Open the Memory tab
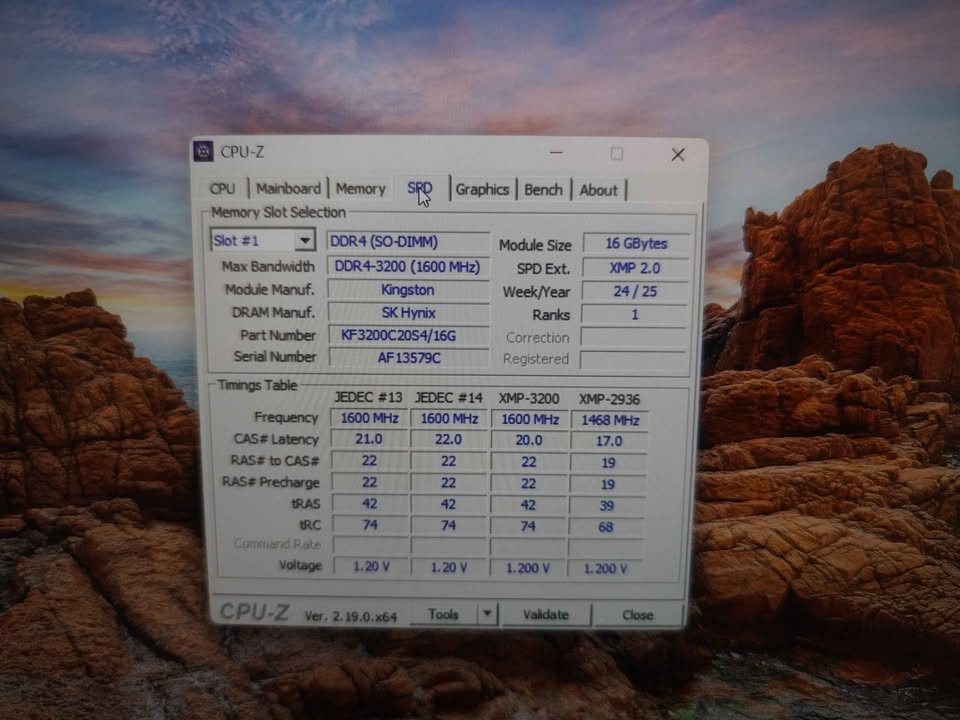 click(x=361, y=189)
